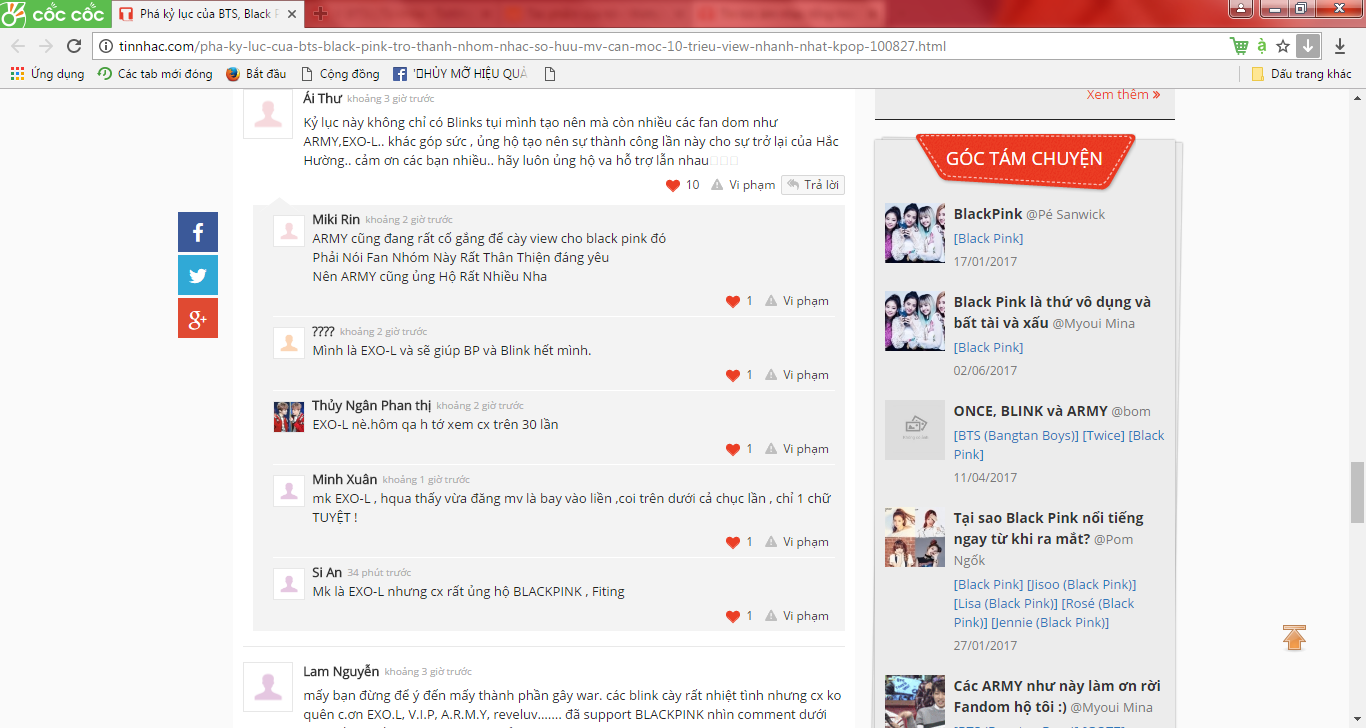1366x728 pixels.
Task: Open thumbnail of 'BlackPink' topic
Action: tap(915, 233)
